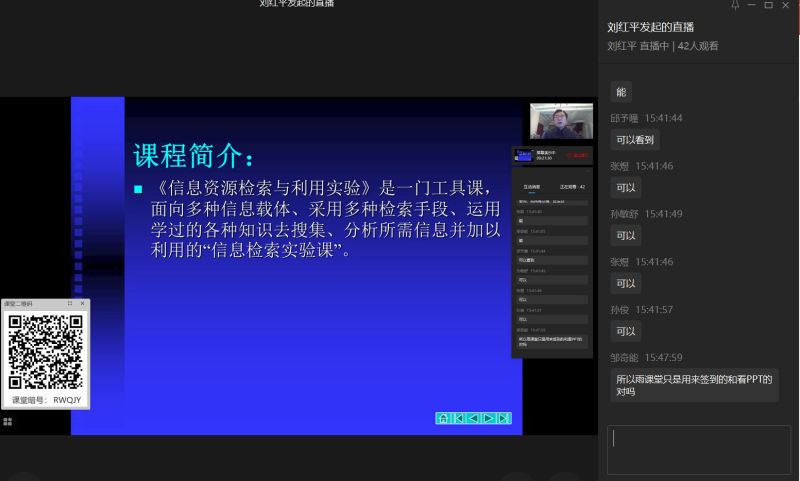Close the 课堂二维码 QR code popup

point(82,303)
